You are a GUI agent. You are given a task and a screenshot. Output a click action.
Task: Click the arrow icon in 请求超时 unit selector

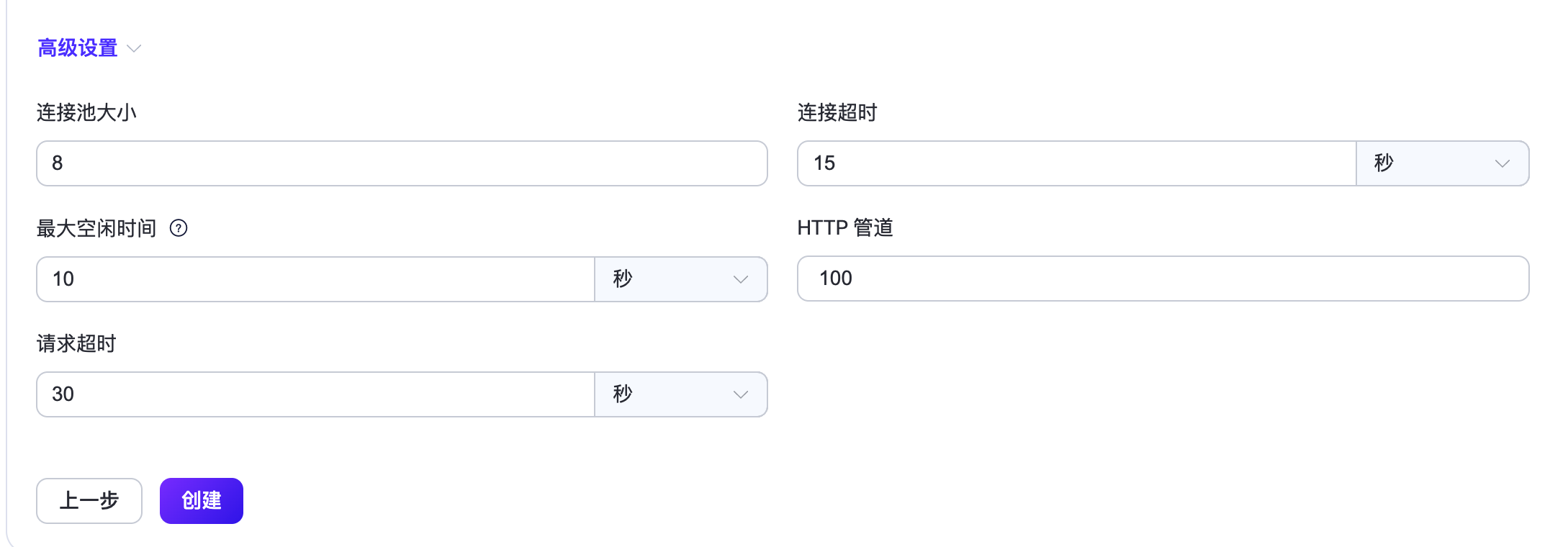tap(740, 394)
